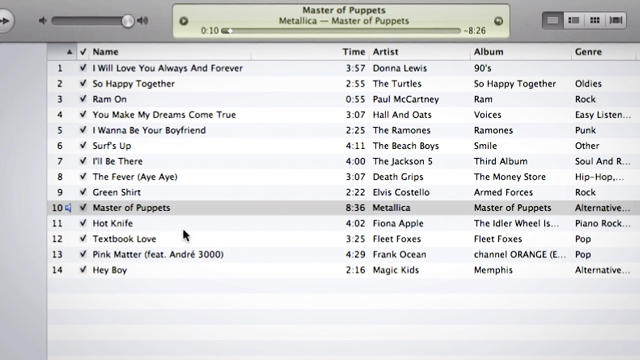Uncheck the Green Shirt track

pos(83,192)
